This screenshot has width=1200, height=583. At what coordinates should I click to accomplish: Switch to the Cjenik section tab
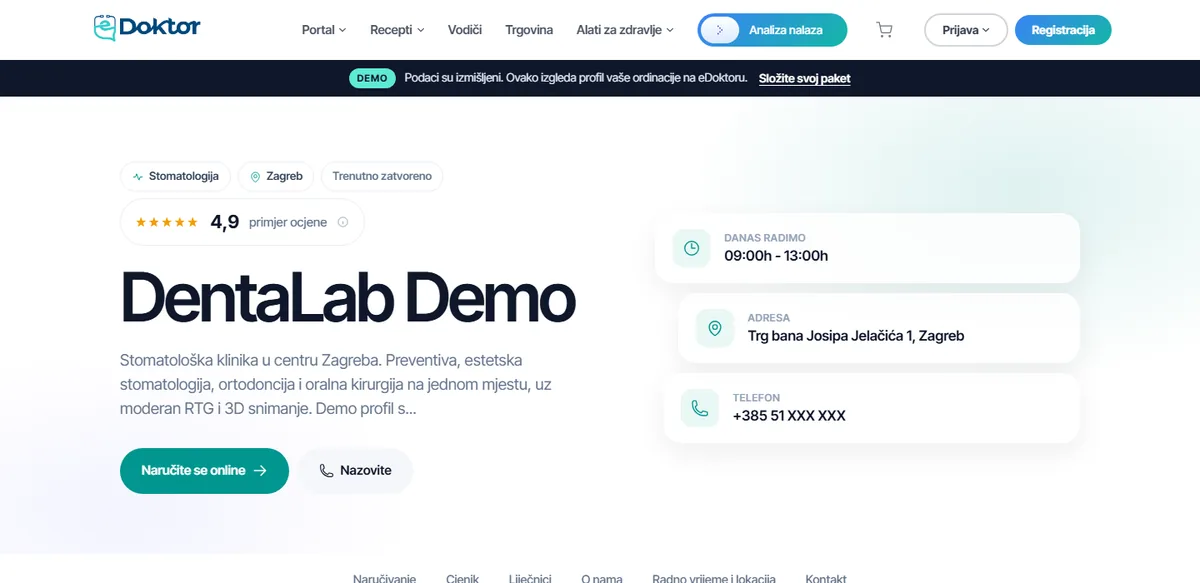463,578
